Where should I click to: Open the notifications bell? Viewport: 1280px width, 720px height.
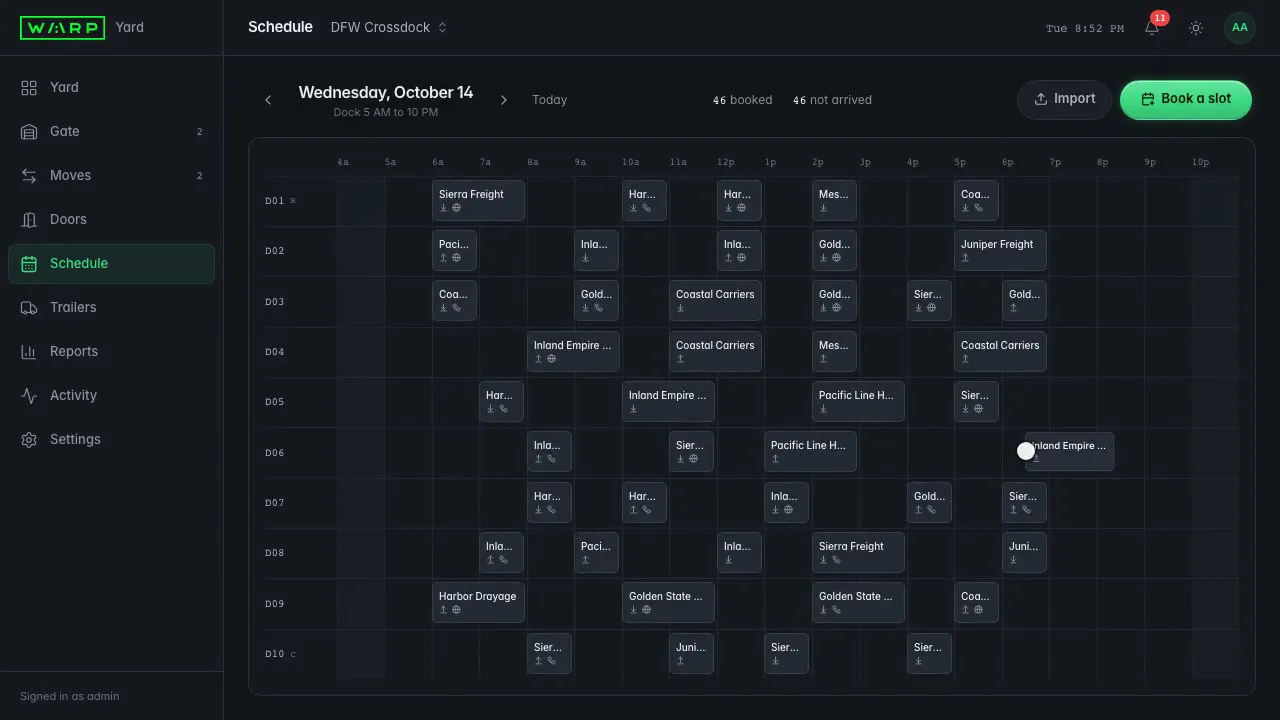[1152, 28]
